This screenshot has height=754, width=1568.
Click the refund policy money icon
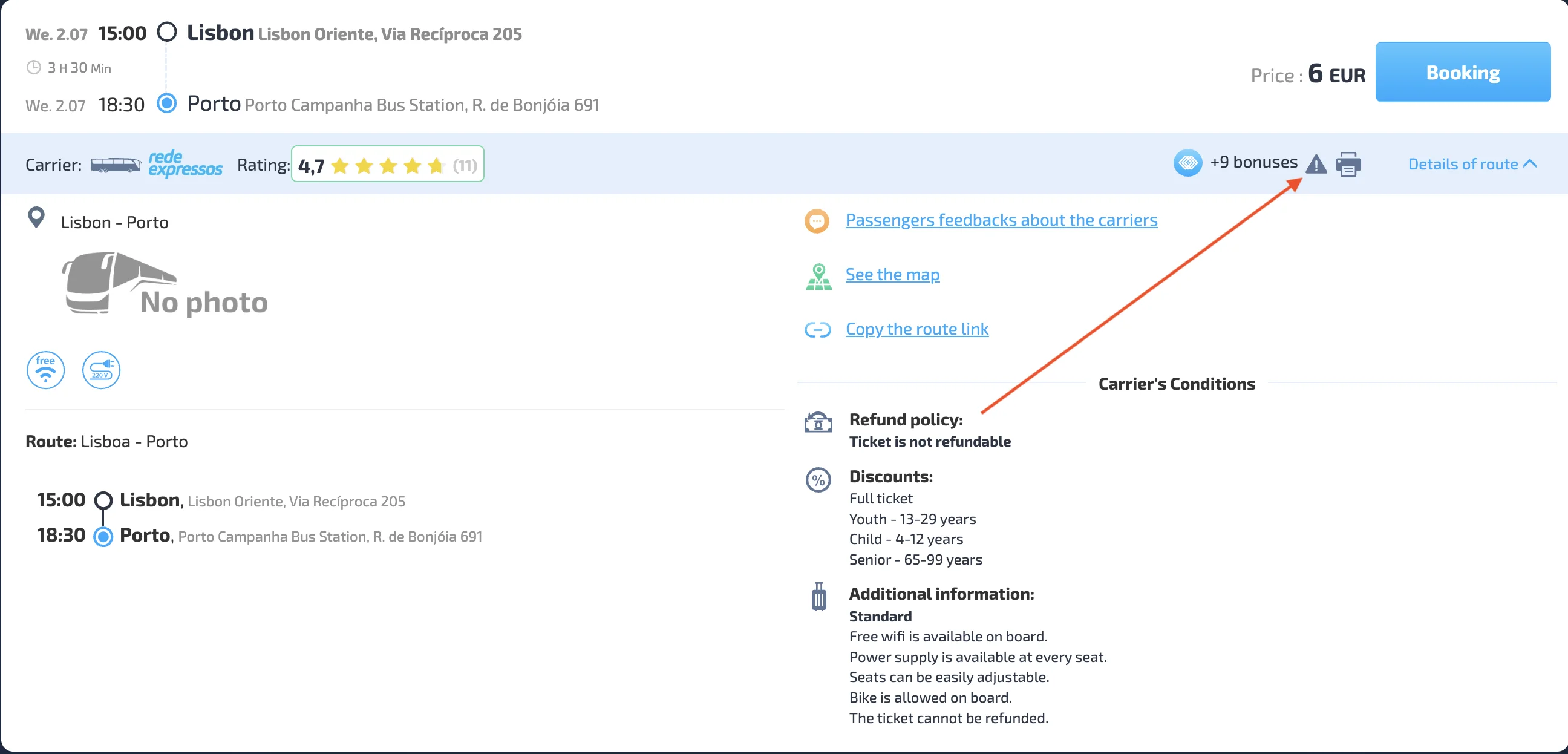pos(818,421)
